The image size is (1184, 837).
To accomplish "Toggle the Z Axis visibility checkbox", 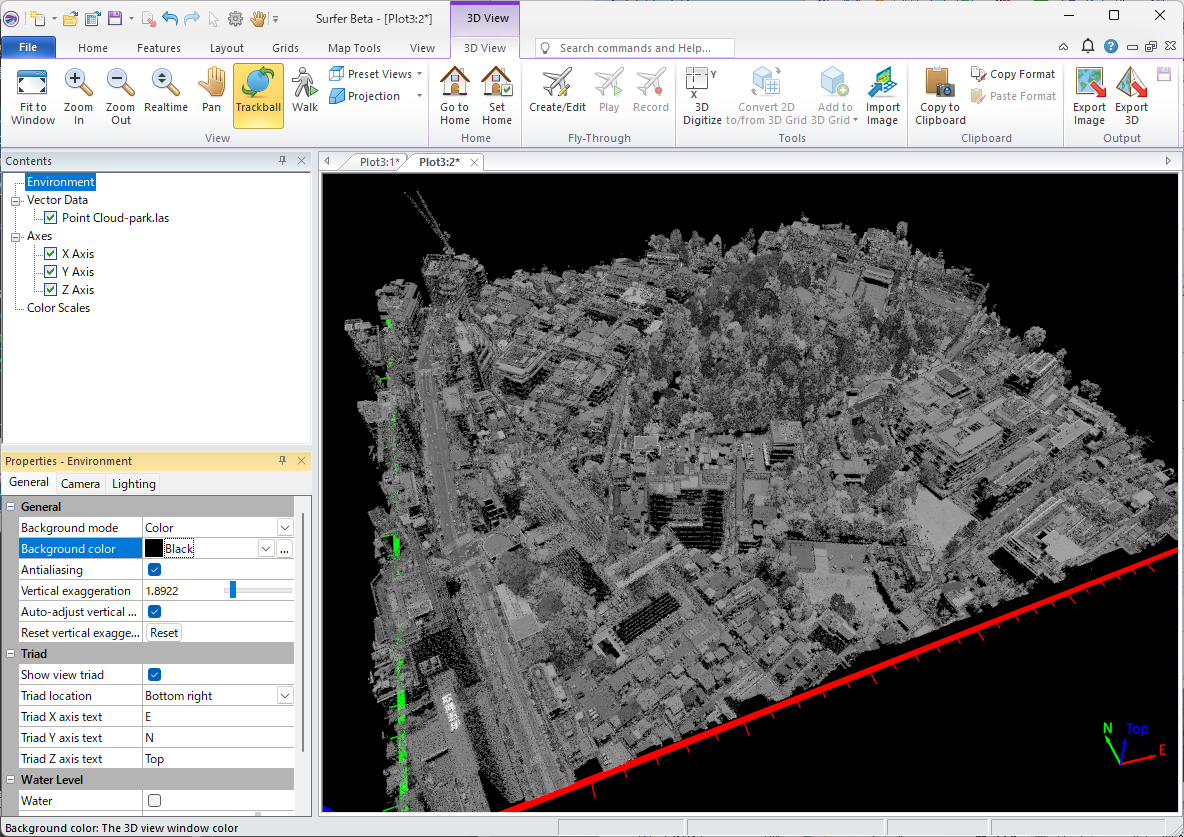I will 51,290.
